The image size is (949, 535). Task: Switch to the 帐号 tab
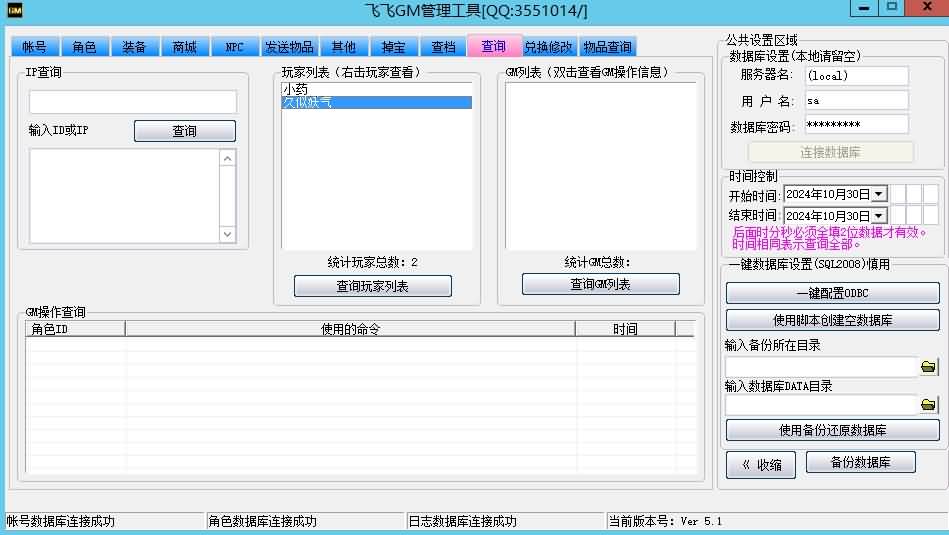(x=35, y=47)
